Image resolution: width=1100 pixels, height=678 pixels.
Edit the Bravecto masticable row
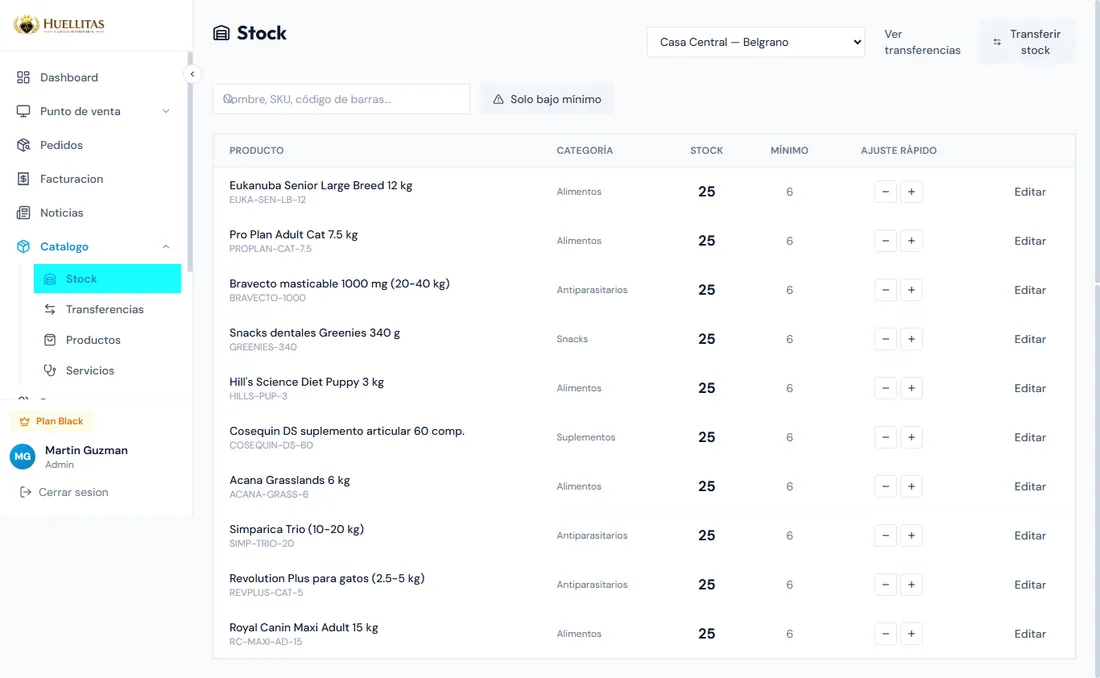click(x=1029, y=290)
